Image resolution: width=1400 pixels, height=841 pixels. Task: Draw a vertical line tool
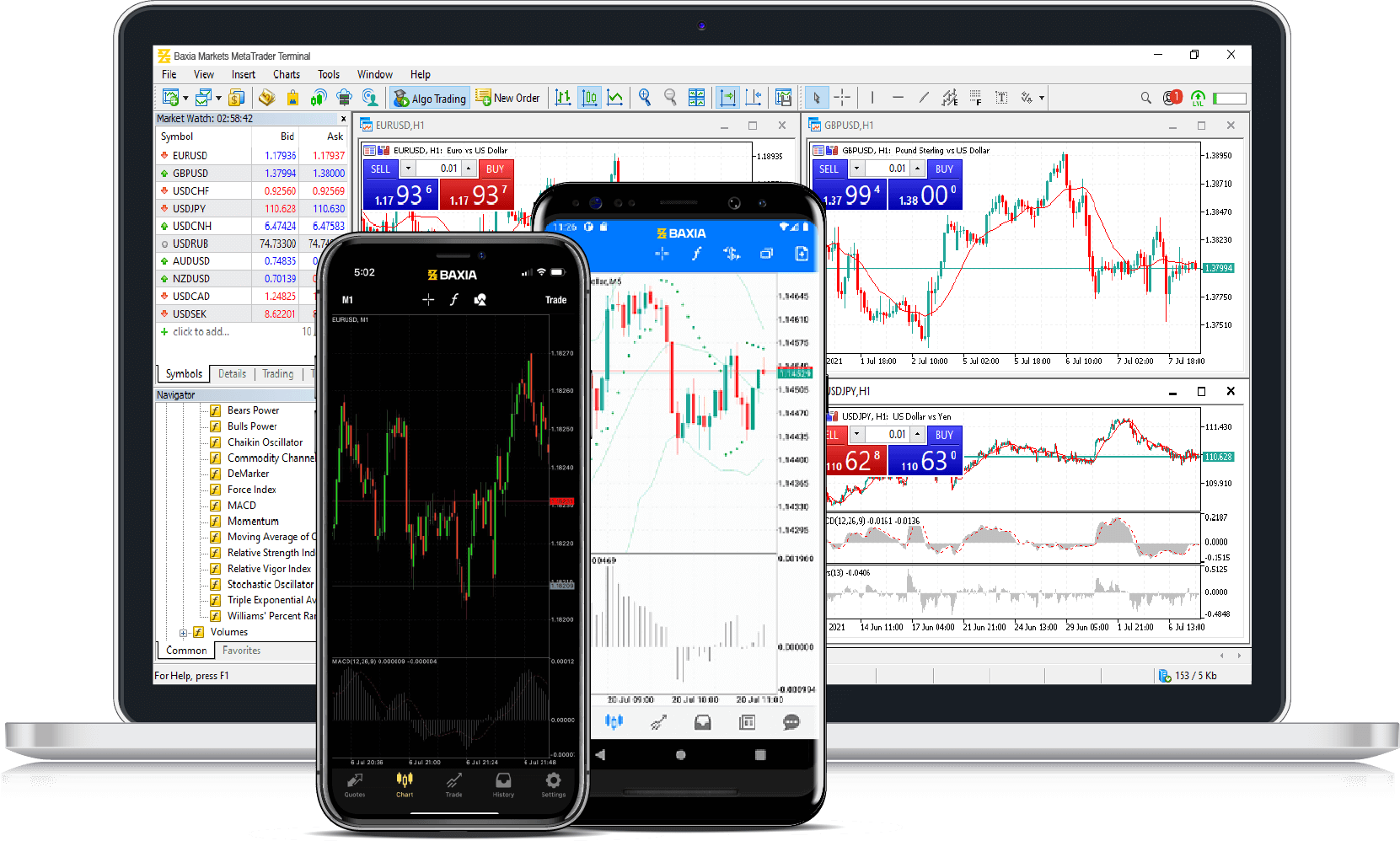click(872, 98)
